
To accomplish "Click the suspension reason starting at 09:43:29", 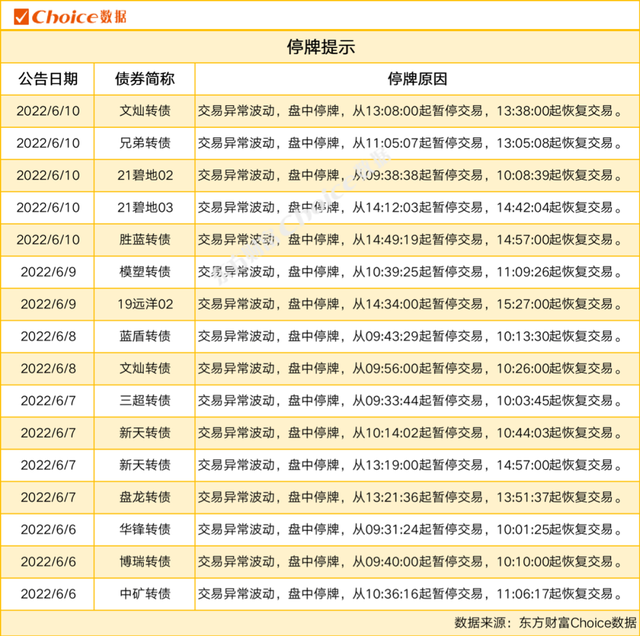I will pos(416,336).
